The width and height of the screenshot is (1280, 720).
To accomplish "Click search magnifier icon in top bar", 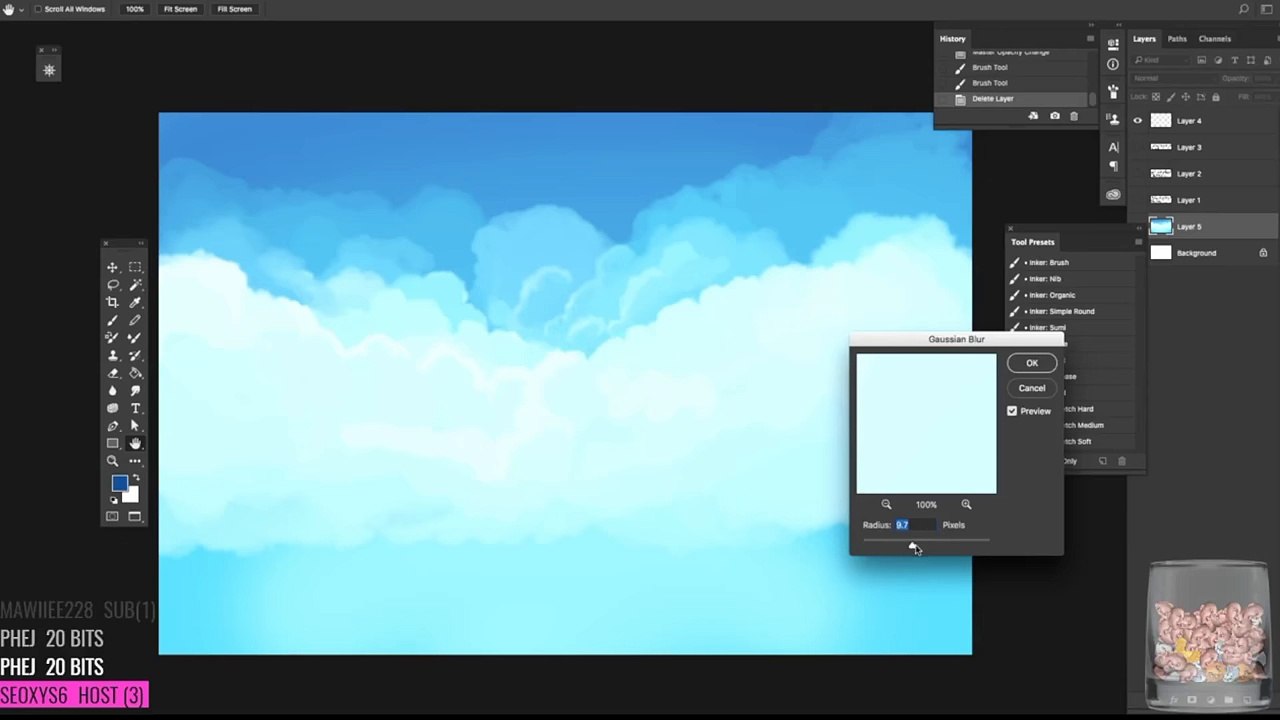I will coord(1243,9).
